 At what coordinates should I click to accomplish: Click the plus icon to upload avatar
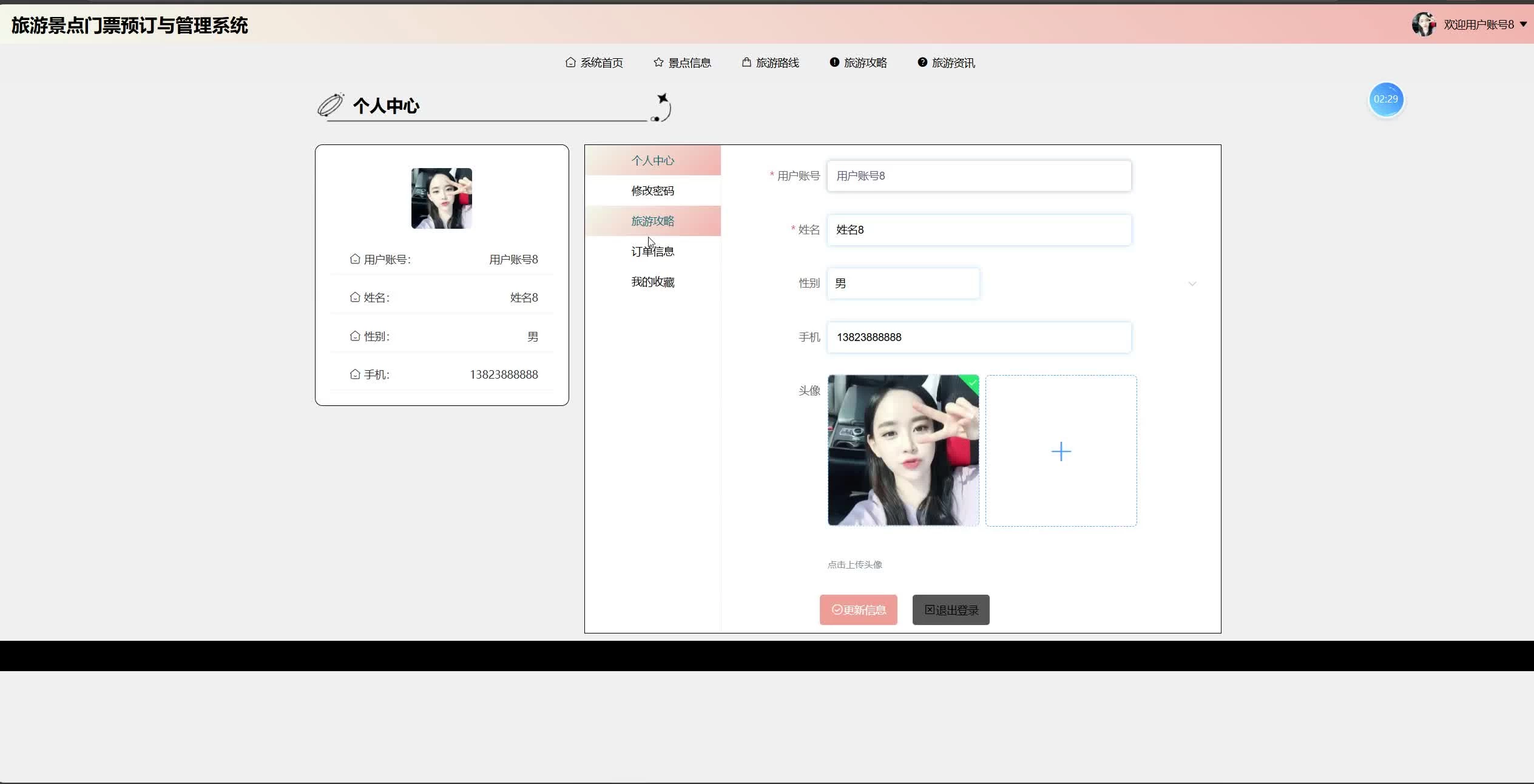point(1061,451)
